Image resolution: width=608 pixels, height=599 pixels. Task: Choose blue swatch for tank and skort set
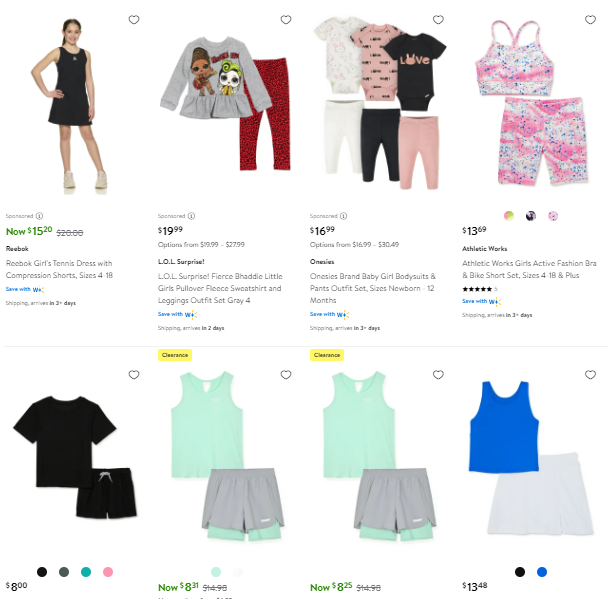[542, 572]
